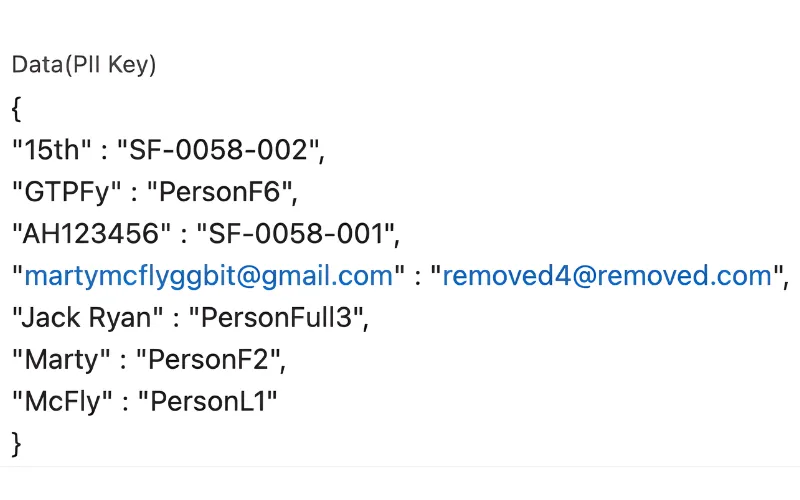Viewport: 800px width, 500px height.
Task: Click the removed4@removed.com link
Action: pos(607,276)
